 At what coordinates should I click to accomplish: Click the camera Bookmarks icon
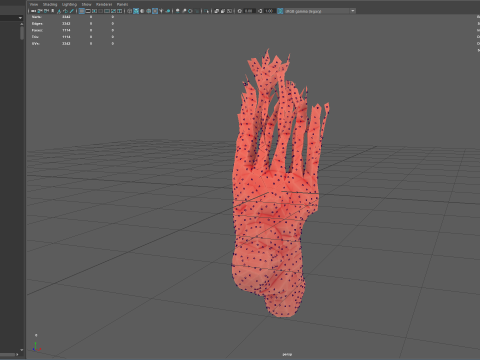coord(53,11)
